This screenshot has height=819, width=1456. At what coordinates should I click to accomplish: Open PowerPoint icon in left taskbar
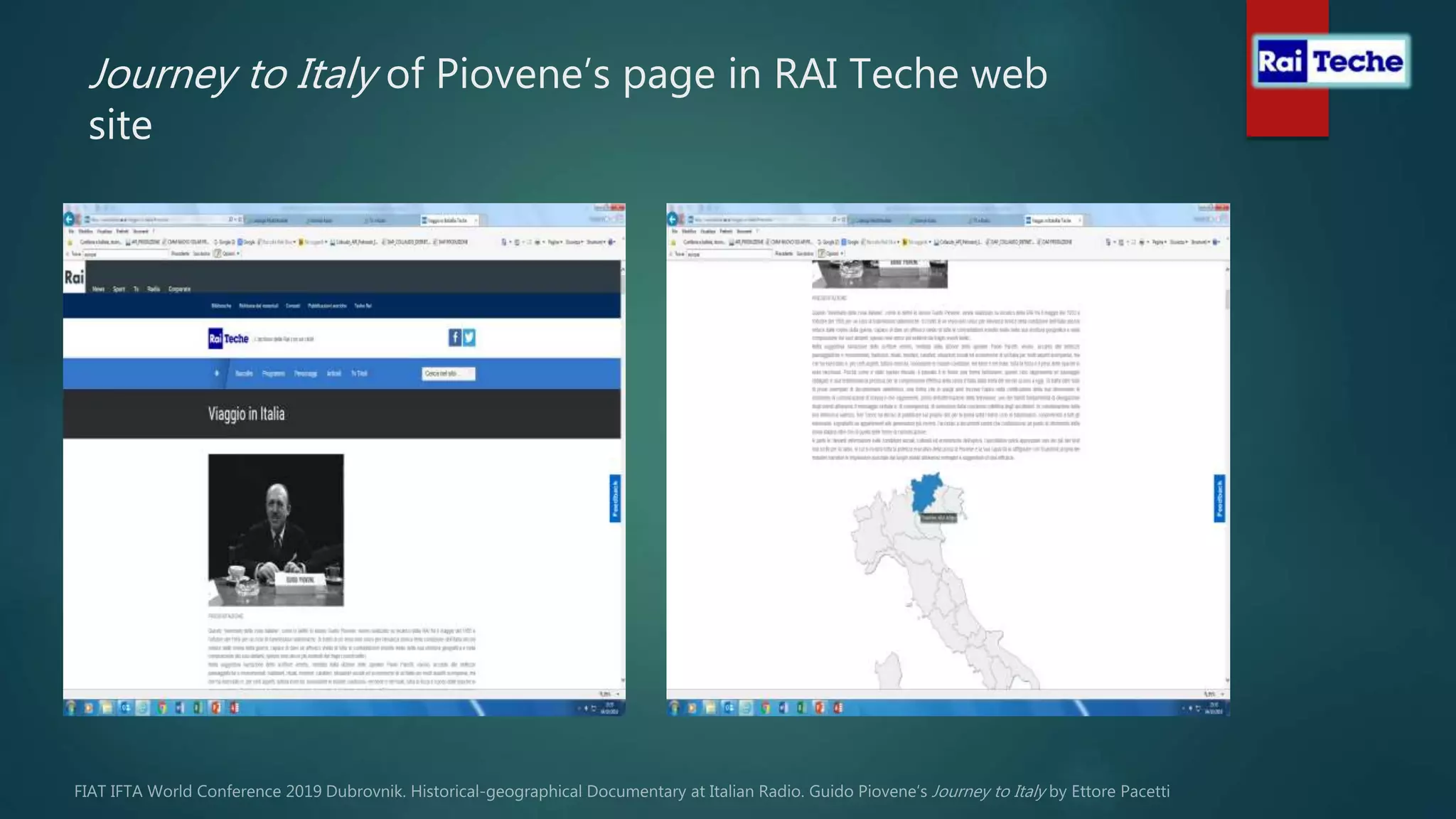[216, 707]
